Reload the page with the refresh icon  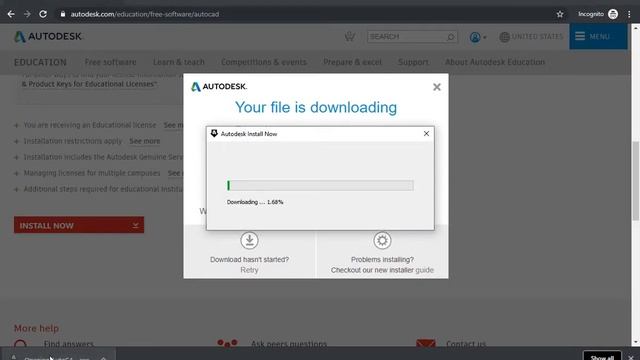[x=43, y=14]
